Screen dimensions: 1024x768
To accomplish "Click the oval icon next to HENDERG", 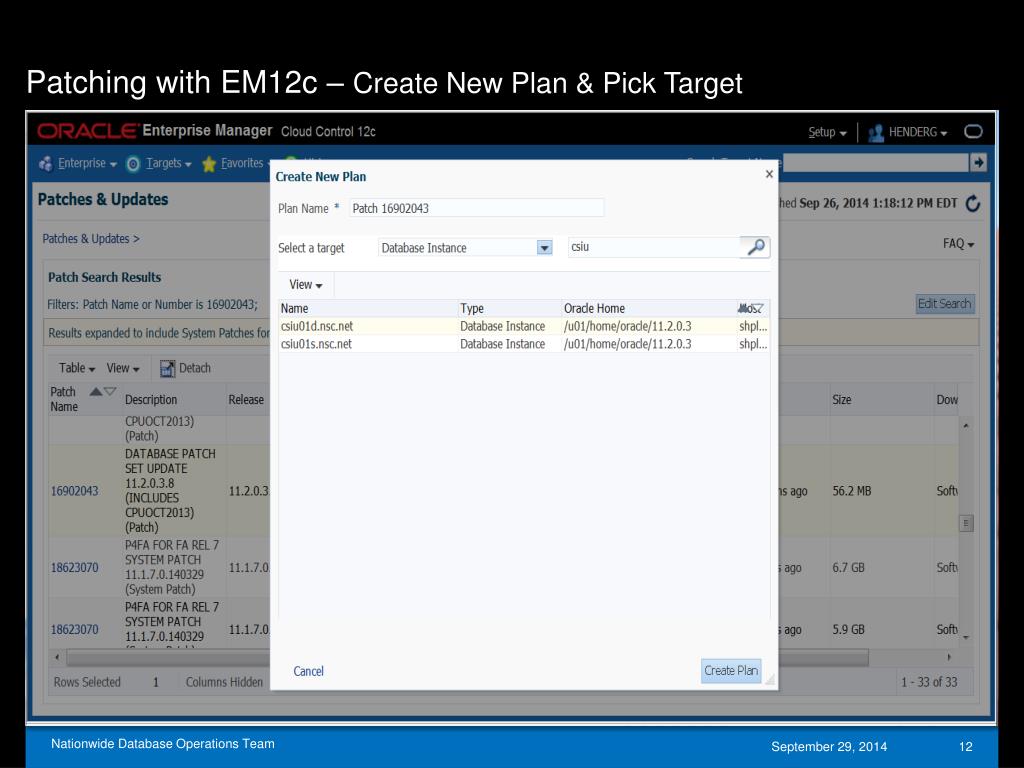I will point(973,132).
